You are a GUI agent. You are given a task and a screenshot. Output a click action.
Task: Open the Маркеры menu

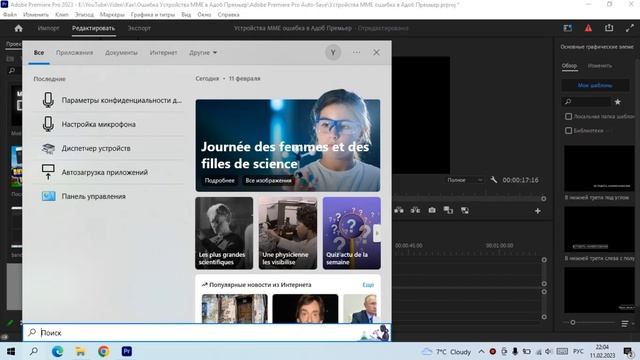tap(112, 14)
